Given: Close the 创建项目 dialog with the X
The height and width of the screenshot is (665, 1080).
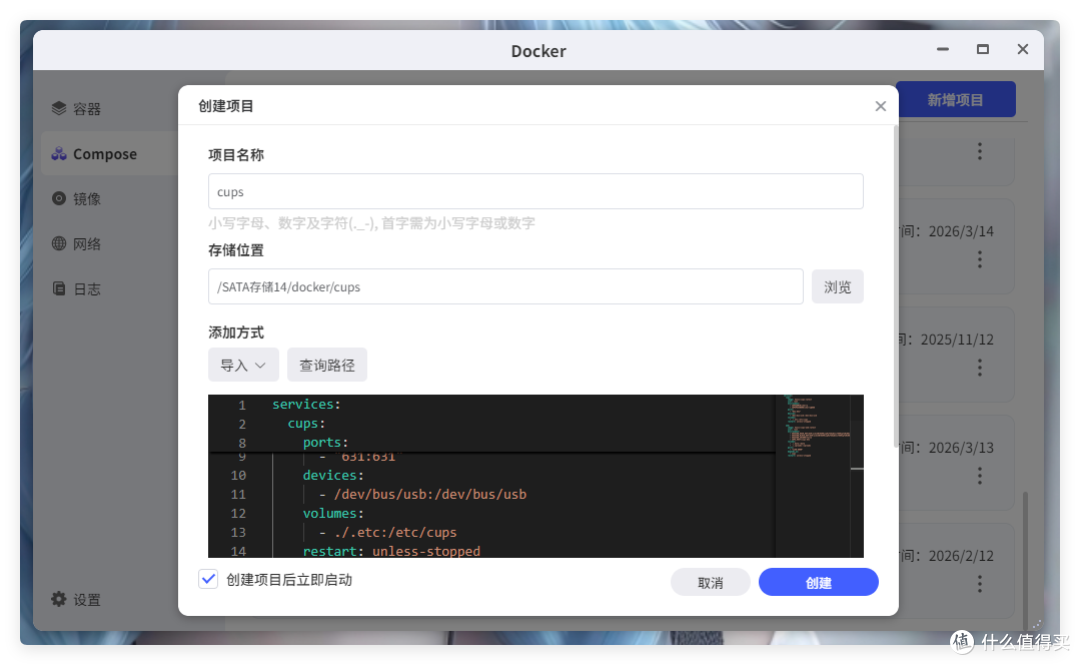Looking at the screenshot, I should 880,105.
